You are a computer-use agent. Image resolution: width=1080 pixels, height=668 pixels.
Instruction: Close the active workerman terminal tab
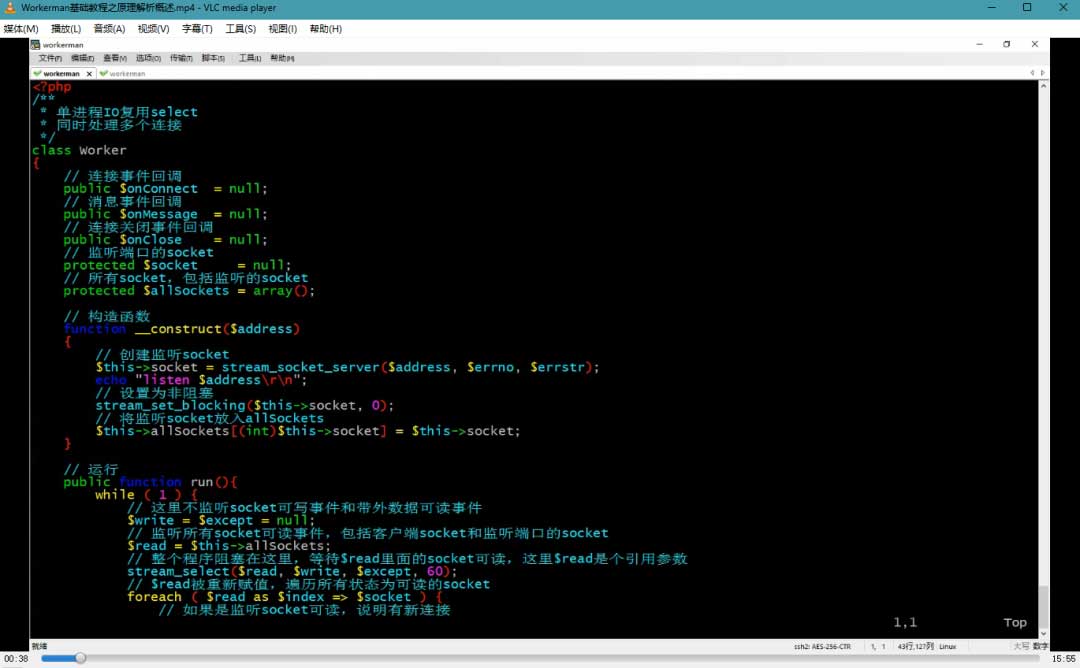pyautogui.click(x=89, y=73)
